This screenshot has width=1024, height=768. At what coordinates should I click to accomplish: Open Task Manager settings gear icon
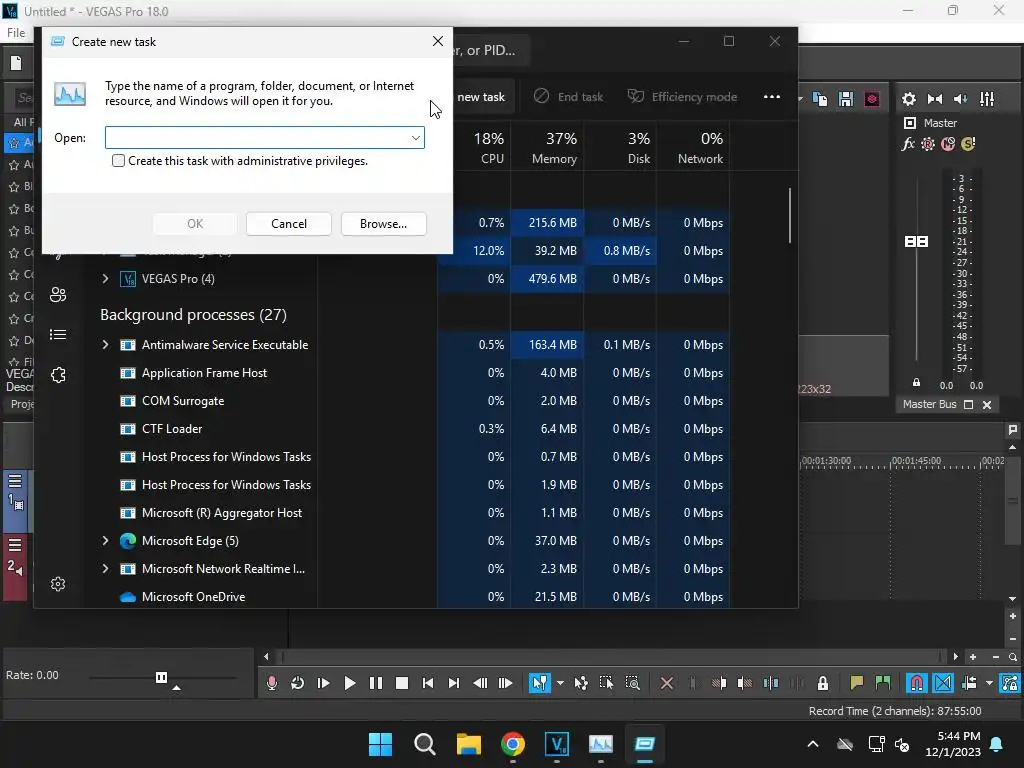tap(58, 584)
